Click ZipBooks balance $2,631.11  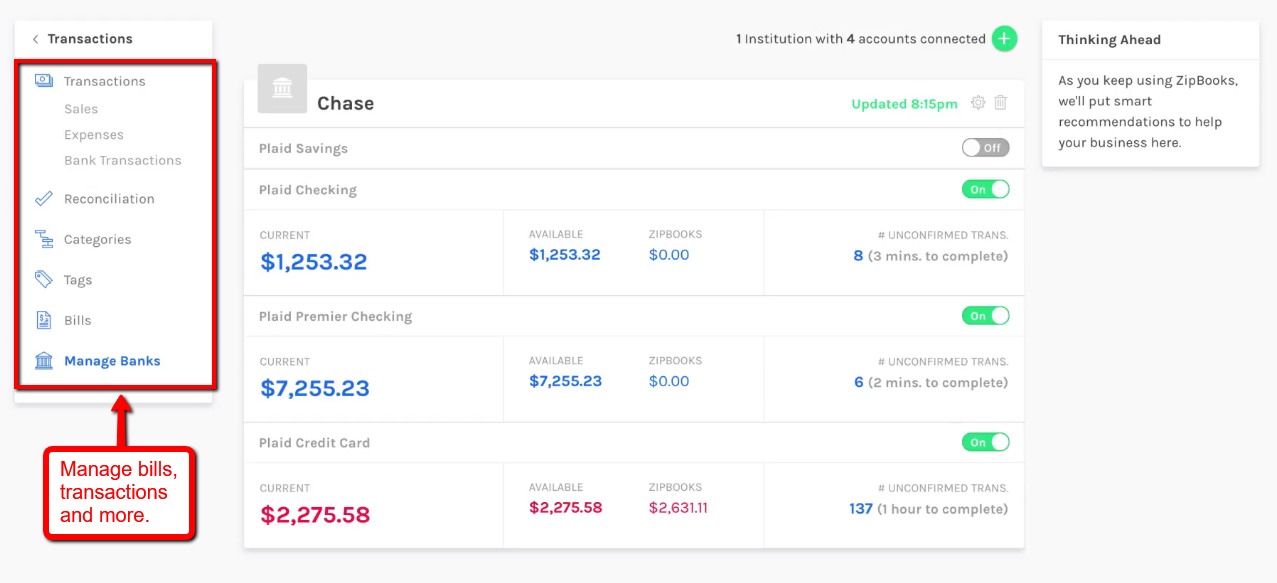pyautogui.click(x=678, y=507)
